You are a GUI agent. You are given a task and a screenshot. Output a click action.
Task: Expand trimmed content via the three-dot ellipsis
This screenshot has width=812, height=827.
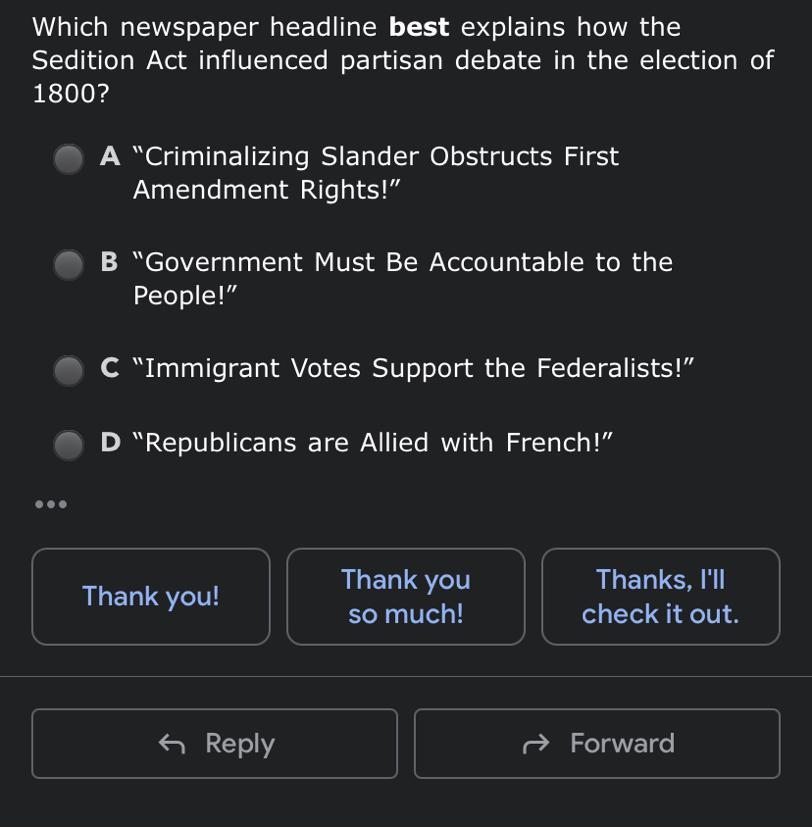(50, 504)
